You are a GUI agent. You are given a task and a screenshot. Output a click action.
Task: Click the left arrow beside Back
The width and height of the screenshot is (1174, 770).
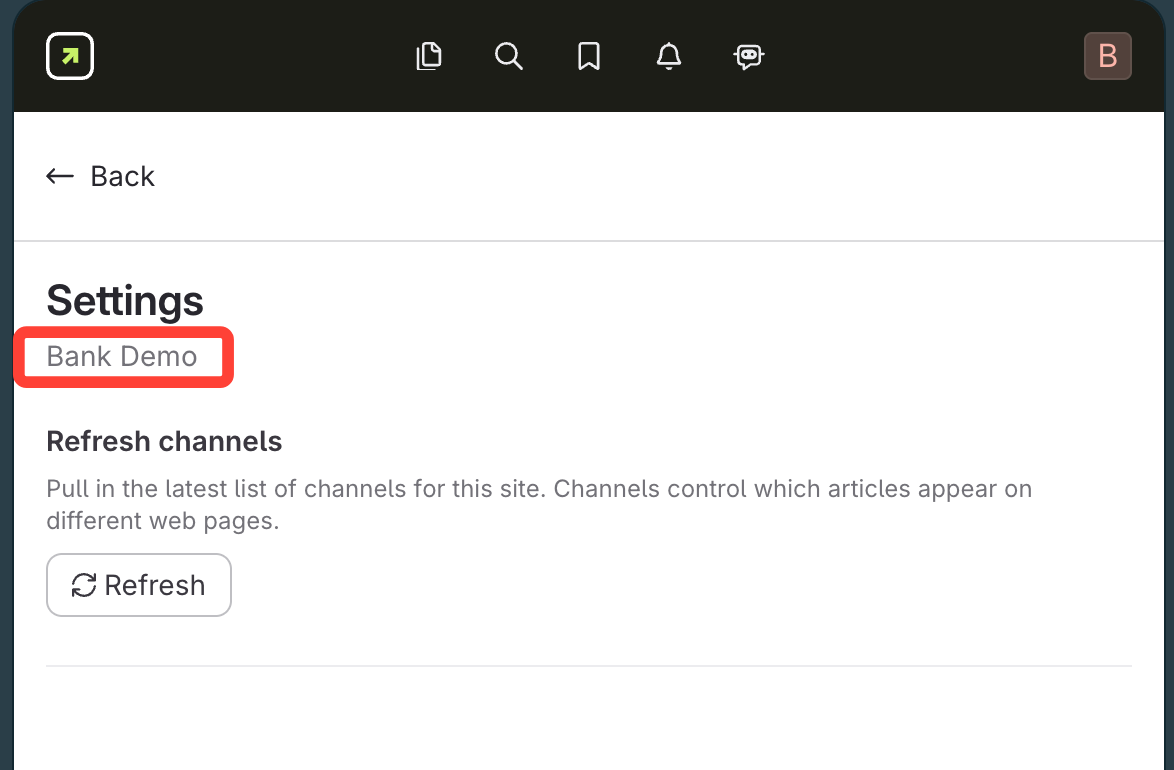click(x=60, y=177)
